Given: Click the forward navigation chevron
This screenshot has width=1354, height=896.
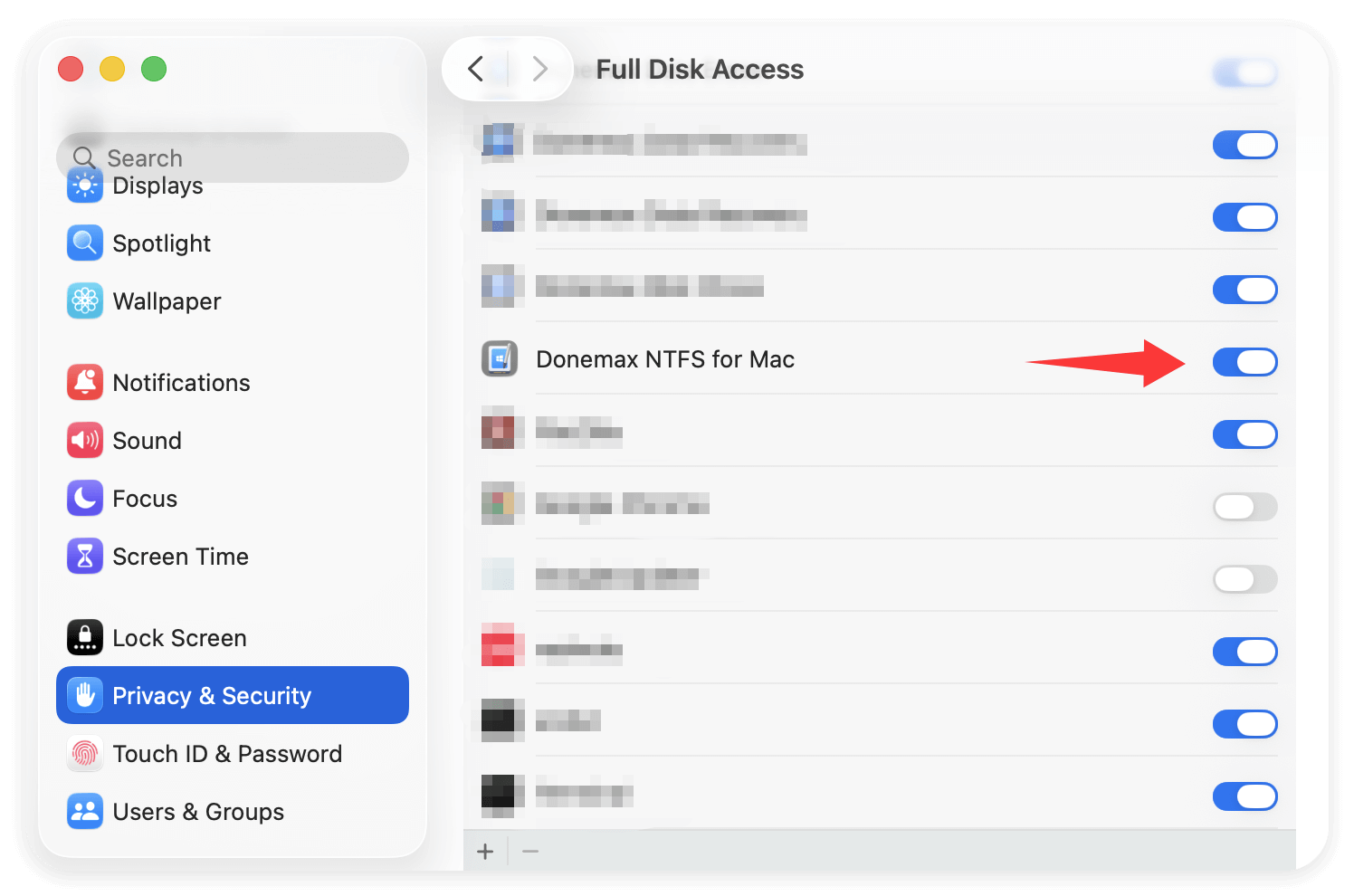Looking at the screenshot, I should (x=540, y=69).
